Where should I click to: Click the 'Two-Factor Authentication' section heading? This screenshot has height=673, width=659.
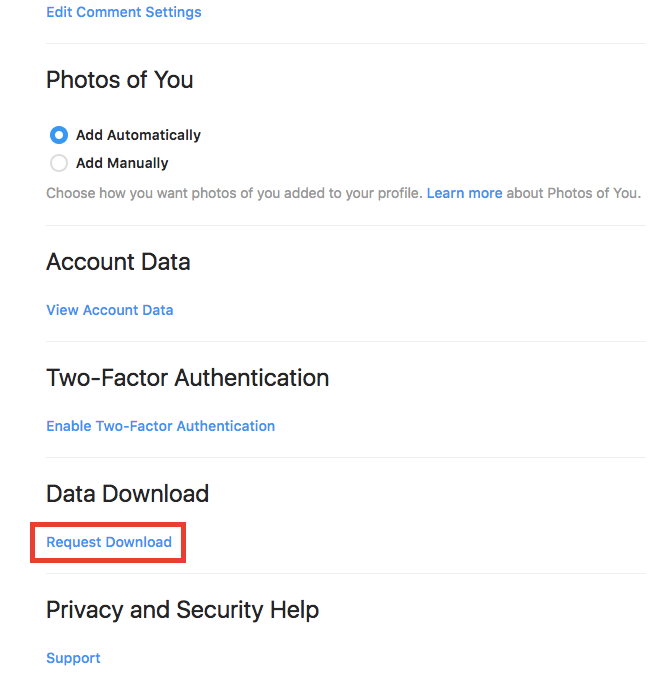(x=187, y=378)
